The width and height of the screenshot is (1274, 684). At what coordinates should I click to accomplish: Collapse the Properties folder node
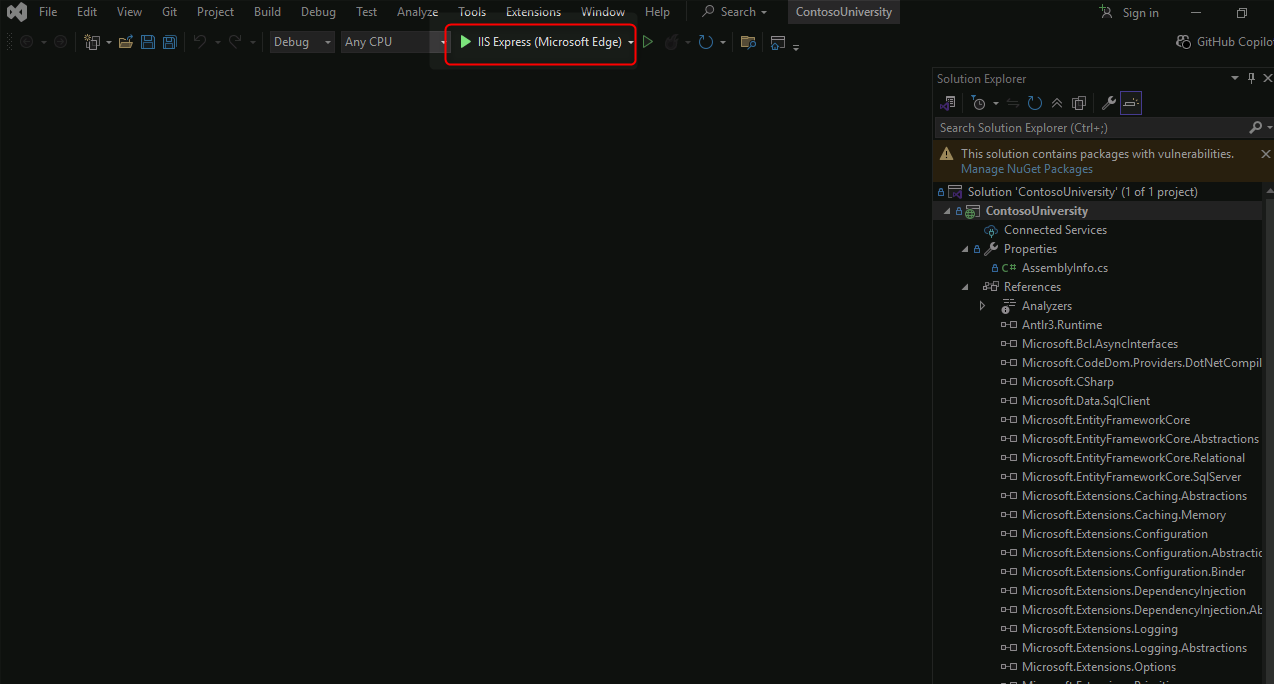coord(965,249)
